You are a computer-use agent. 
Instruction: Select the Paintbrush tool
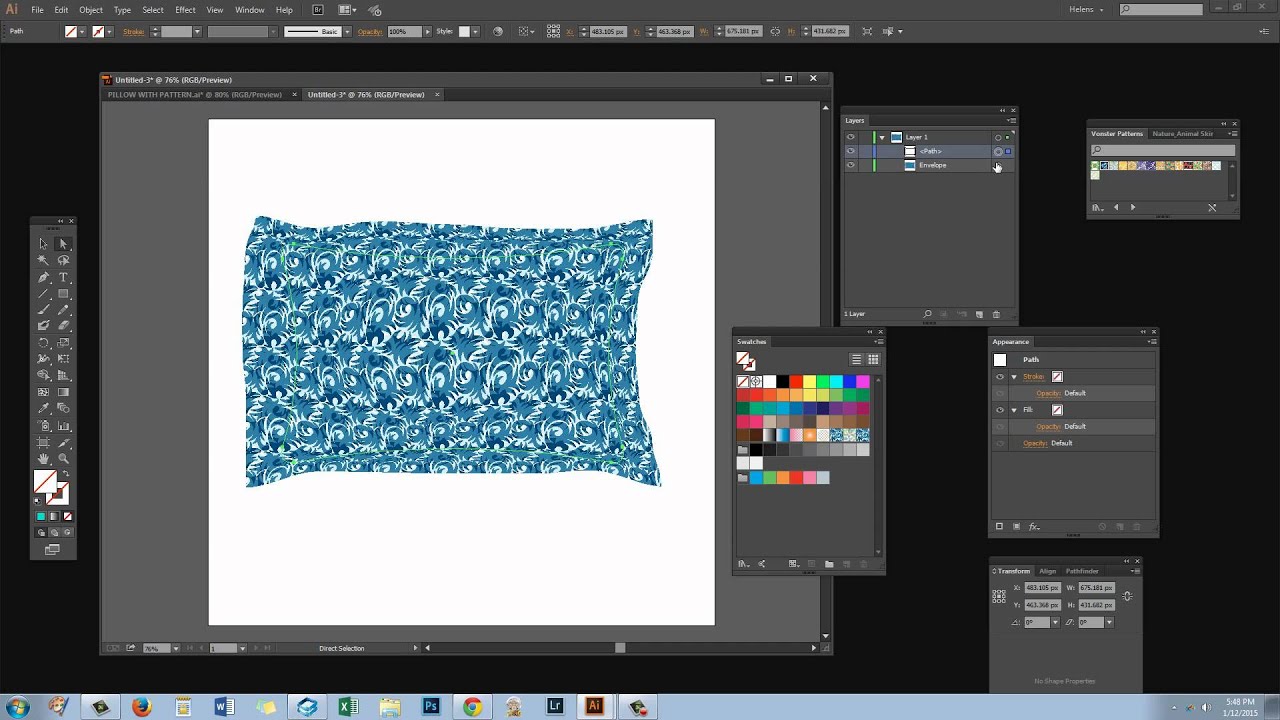43,309
